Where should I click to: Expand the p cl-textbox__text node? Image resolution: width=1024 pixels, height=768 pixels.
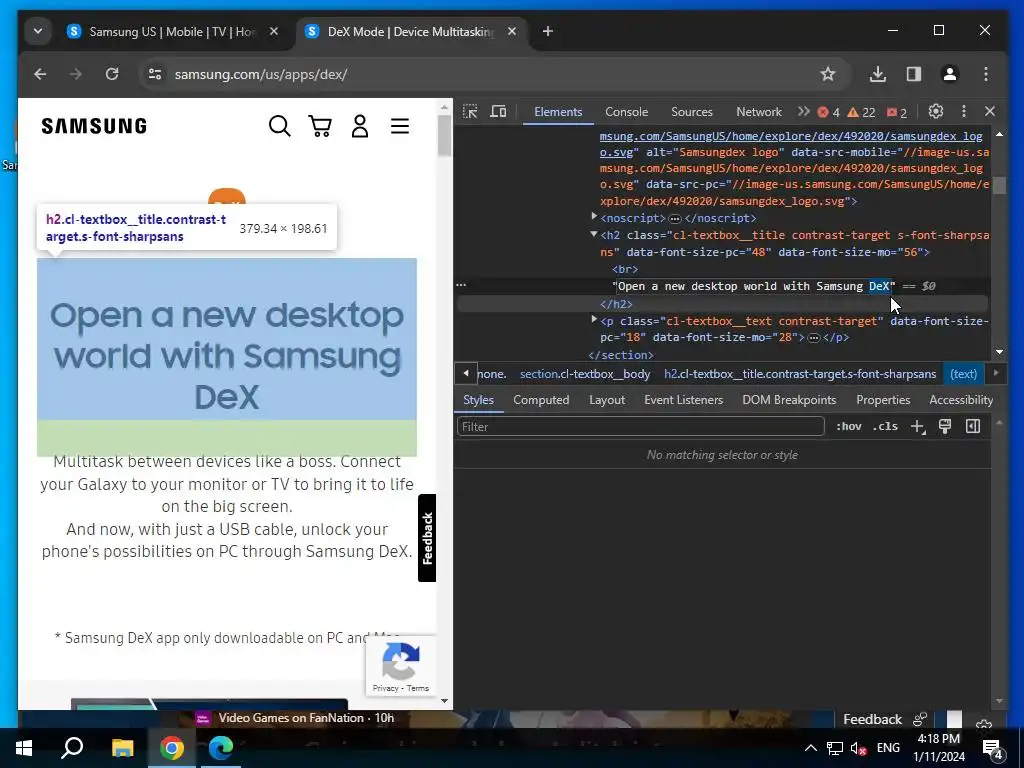pos(594,319)
